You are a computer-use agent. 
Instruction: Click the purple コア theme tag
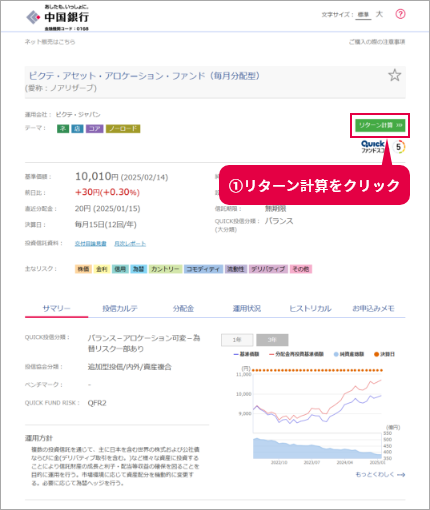[95, 129]
